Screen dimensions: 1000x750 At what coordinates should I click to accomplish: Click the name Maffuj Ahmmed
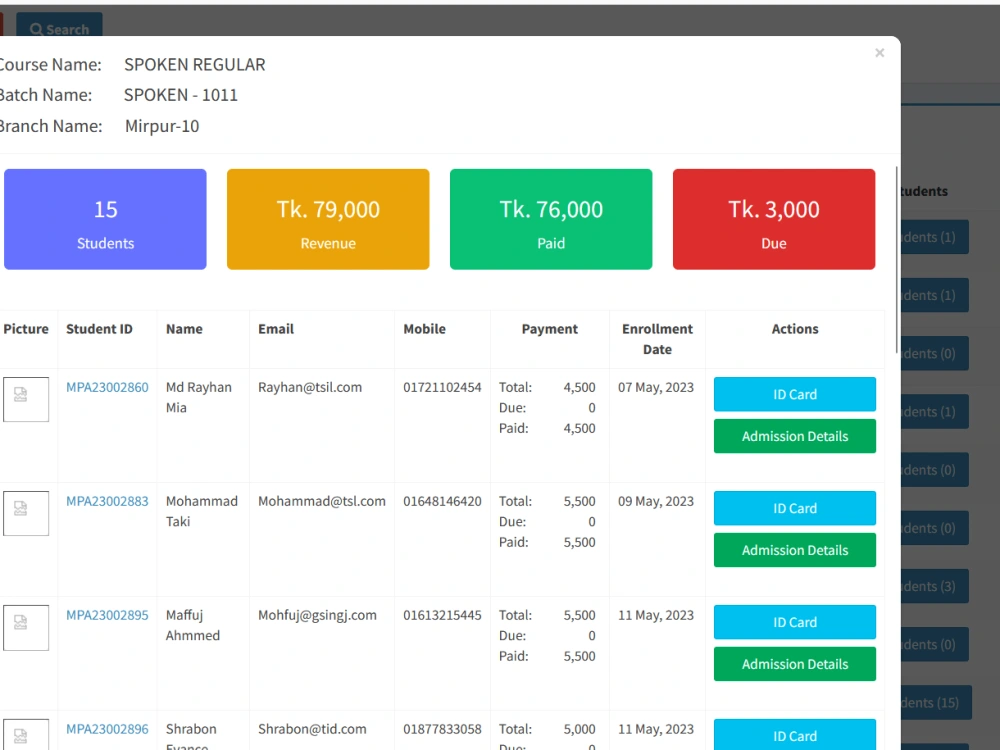[x=193, y=626]
